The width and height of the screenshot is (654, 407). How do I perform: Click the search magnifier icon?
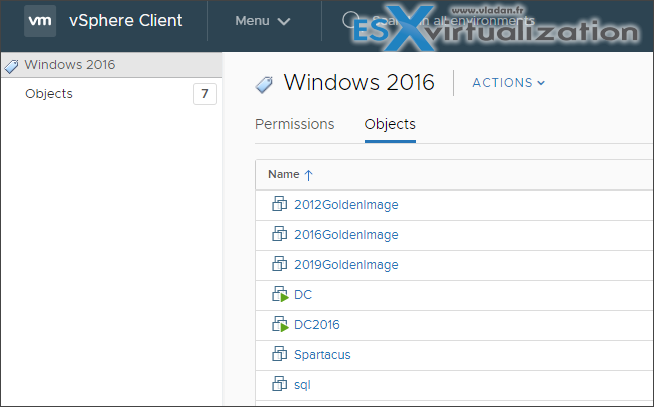coord(350,20)
